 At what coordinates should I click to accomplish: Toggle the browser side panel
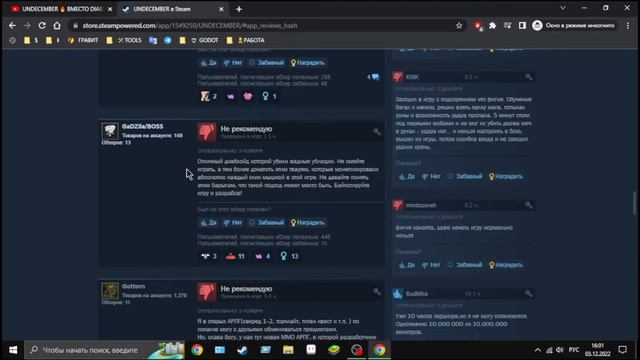click(x=522, y=25)
